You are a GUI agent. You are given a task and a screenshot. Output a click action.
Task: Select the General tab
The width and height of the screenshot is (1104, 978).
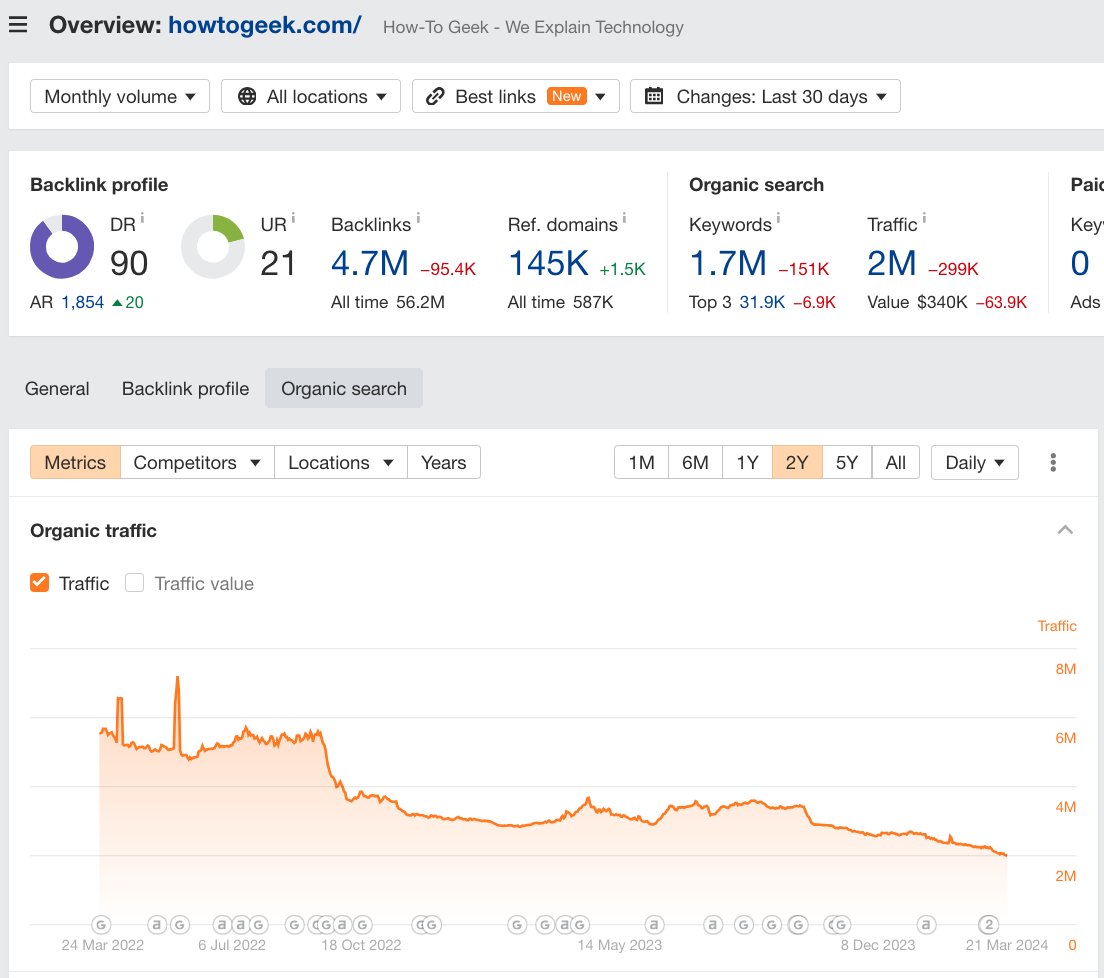[56, 388]
